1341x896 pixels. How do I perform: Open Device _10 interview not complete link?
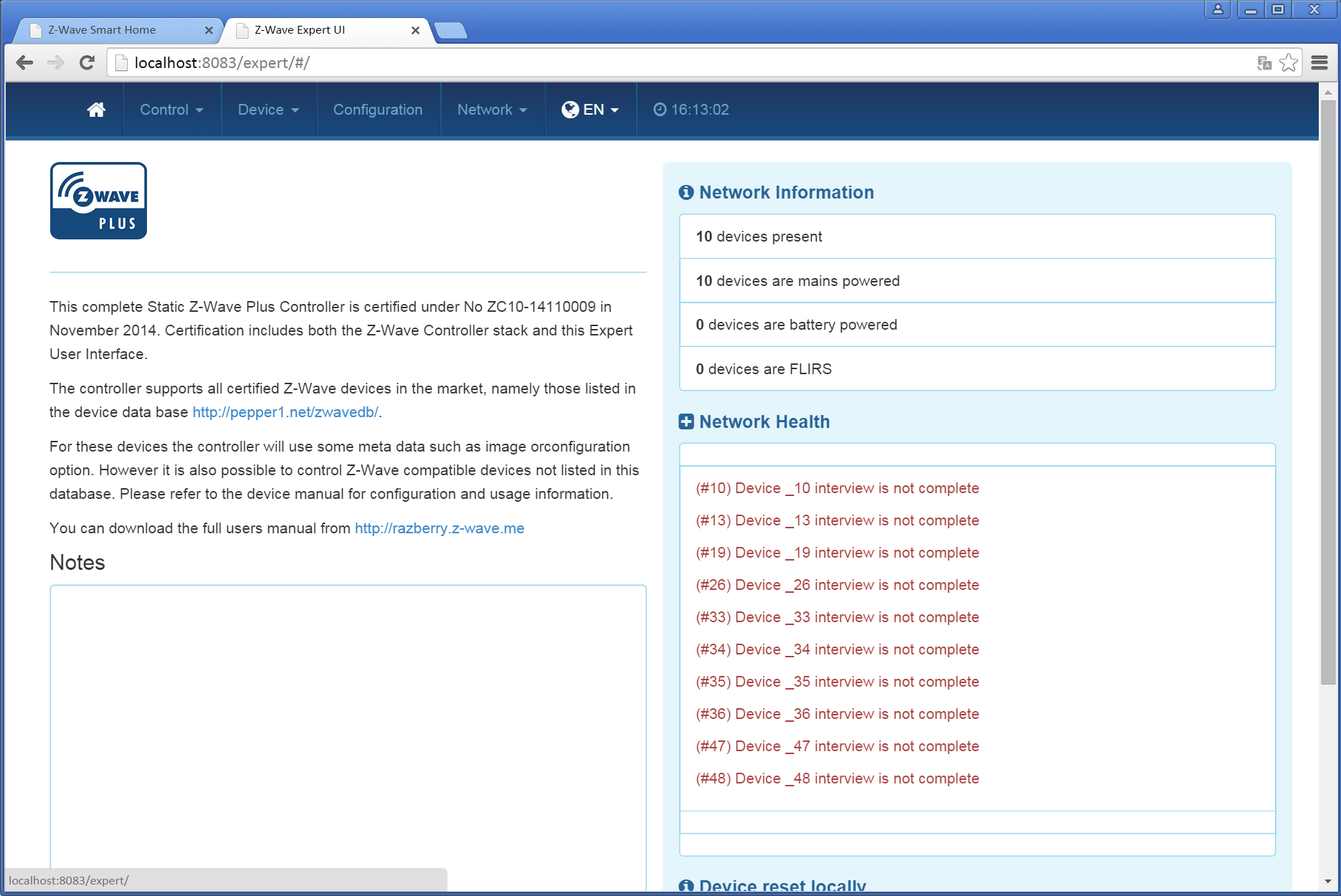(837, 488)
